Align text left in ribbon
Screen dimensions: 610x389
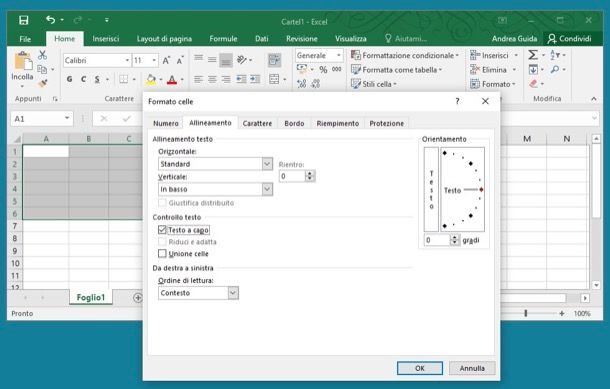click(198, 79)
